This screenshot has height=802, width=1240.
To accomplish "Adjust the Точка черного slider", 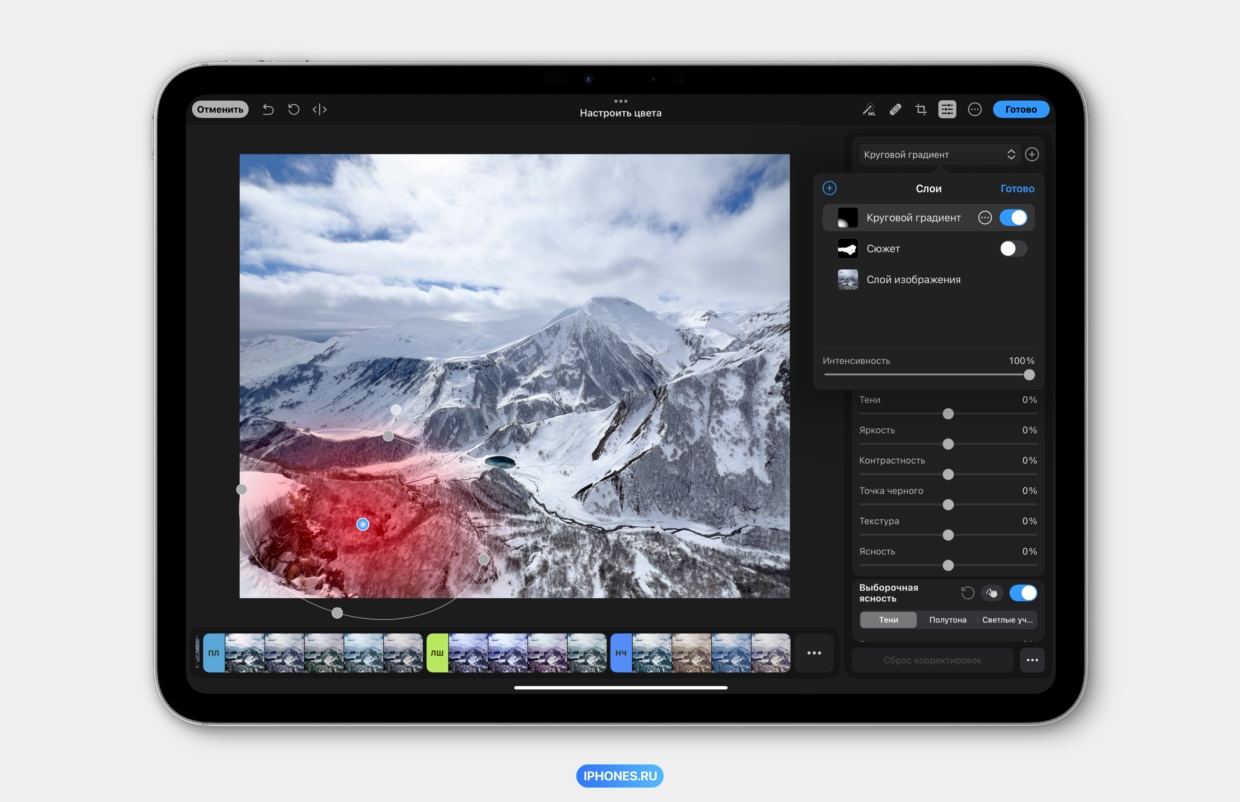I will click(948, 505).
